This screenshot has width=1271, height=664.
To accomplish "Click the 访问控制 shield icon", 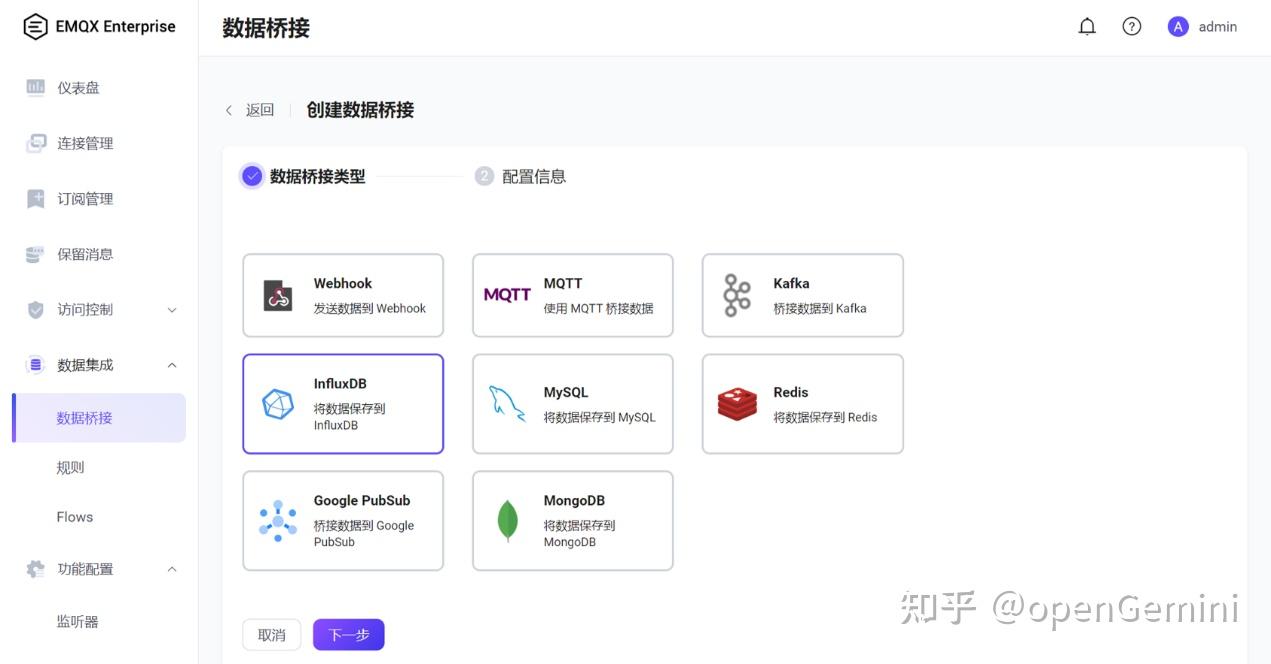I will (35, 310).
